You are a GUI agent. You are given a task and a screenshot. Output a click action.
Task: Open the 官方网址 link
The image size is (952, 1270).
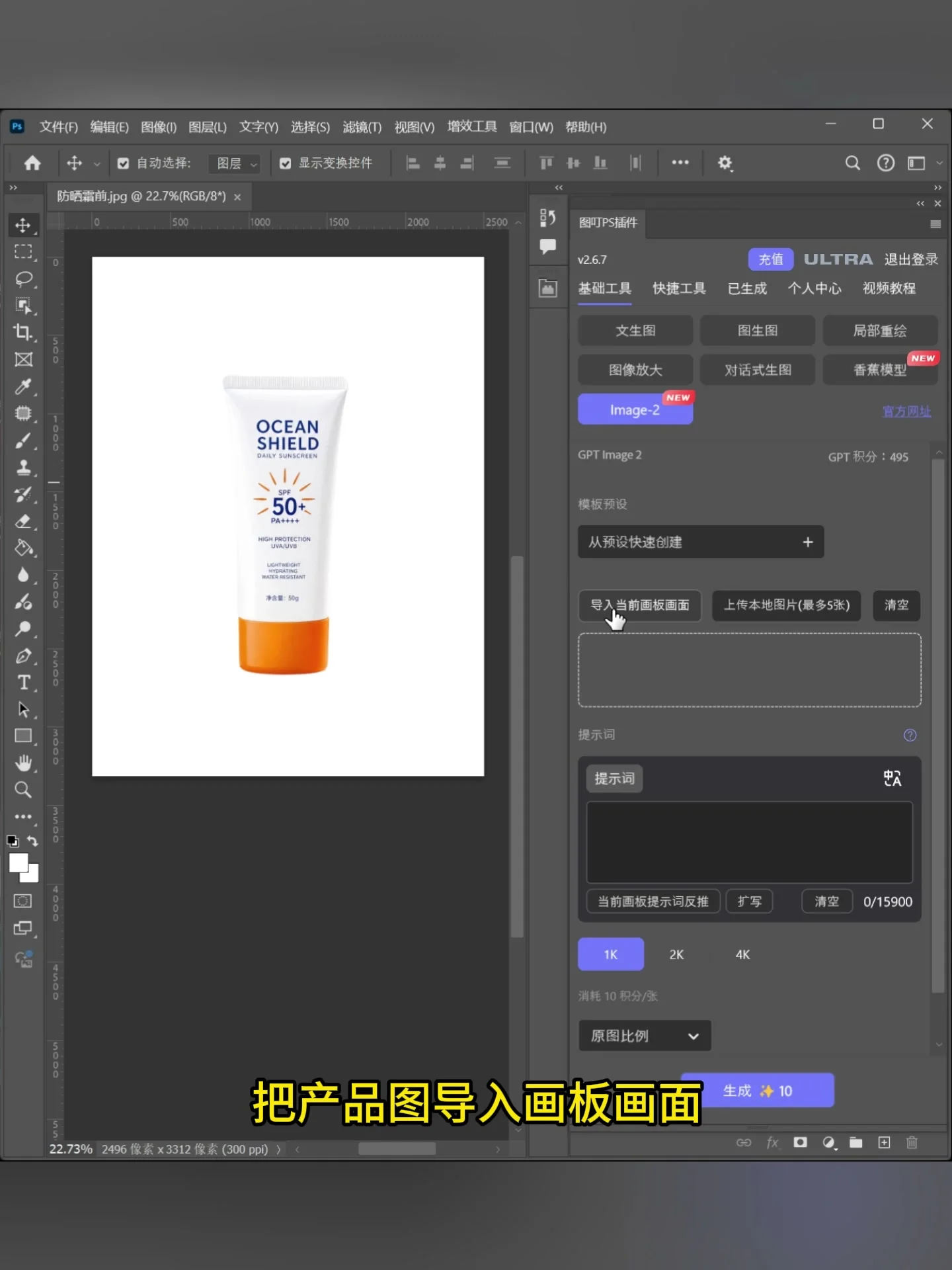pos(906,411)
